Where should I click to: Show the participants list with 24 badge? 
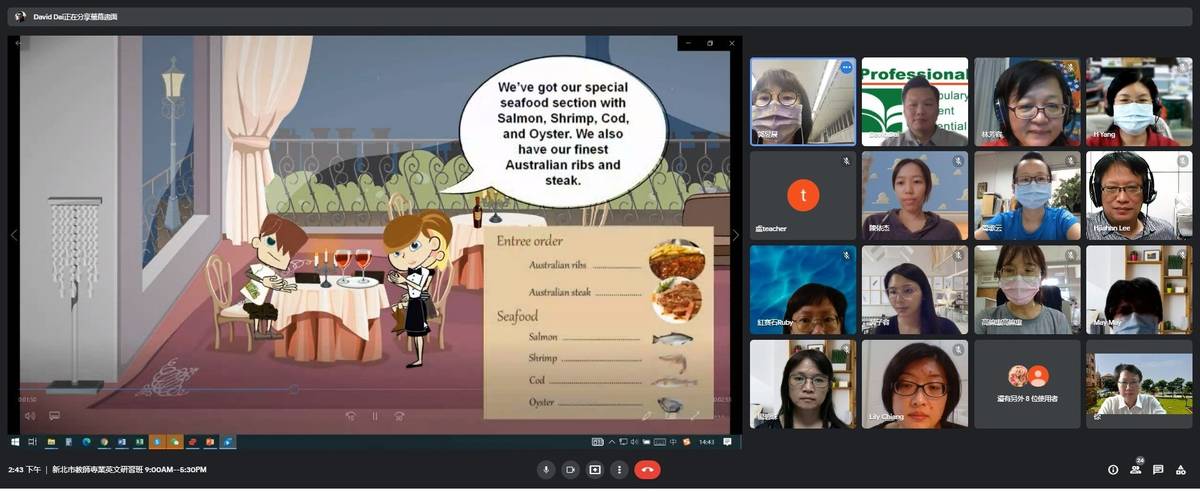click(1136, 468)
